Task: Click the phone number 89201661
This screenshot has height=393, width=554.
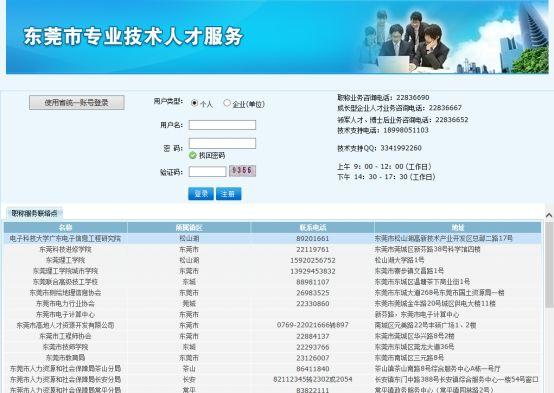Action: pos(313,239)
